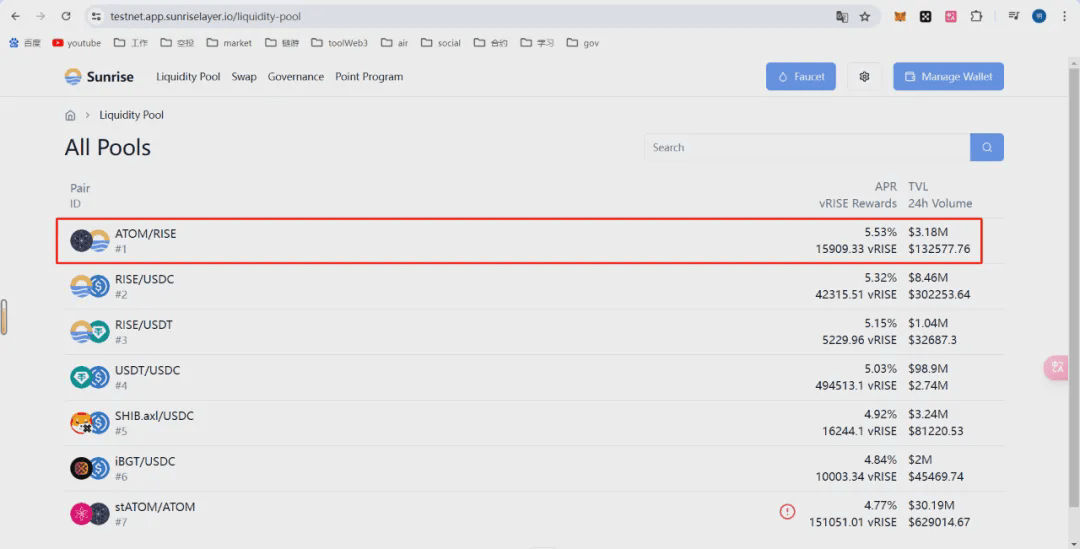Click the USDT/USDC pair token icons
The image size is (1080, 549).
(90, 377)
